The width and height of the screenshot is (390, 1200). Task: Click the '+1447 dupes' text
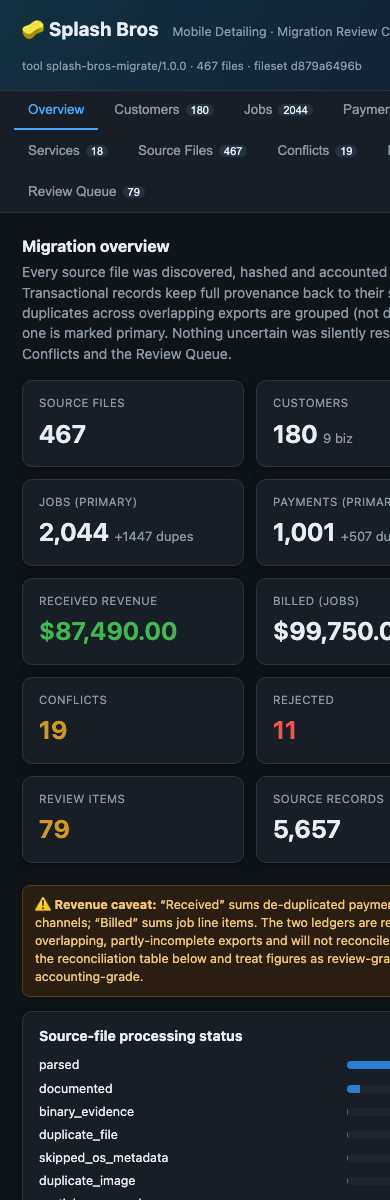click(x=154, y=536)
